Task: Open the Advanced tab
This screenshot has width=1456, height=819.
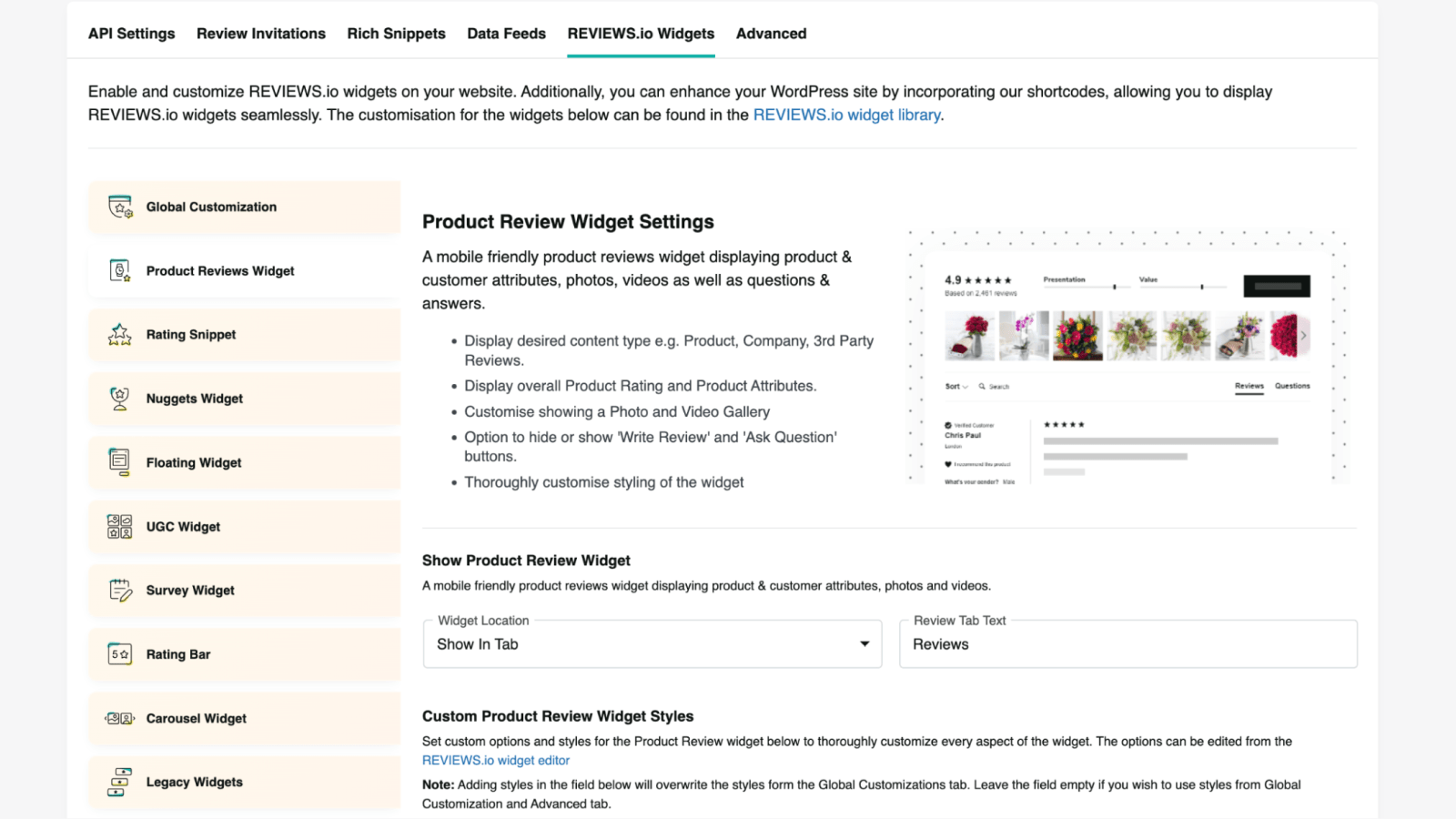Action: [771, 34]
